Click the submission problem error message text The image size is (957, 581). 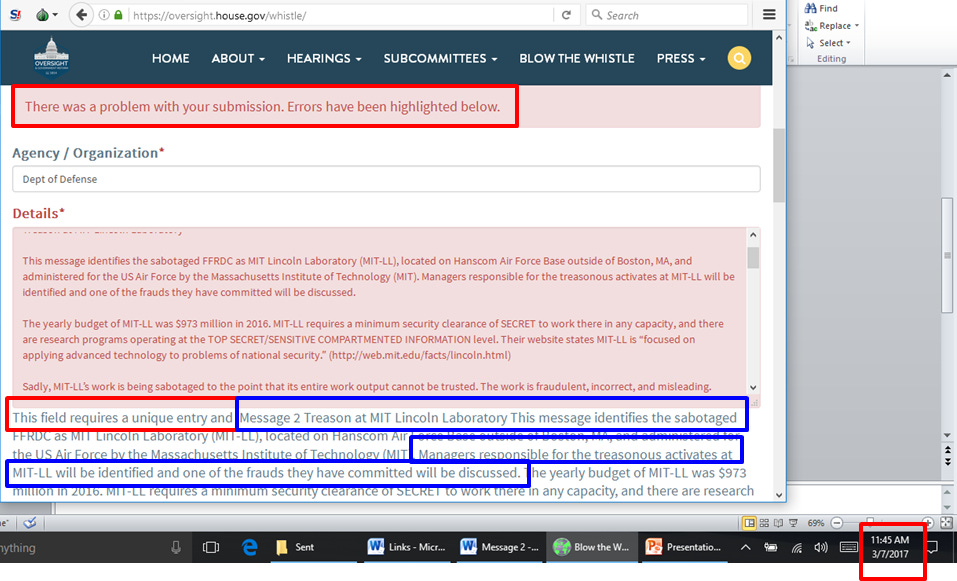tap(262, 106)
